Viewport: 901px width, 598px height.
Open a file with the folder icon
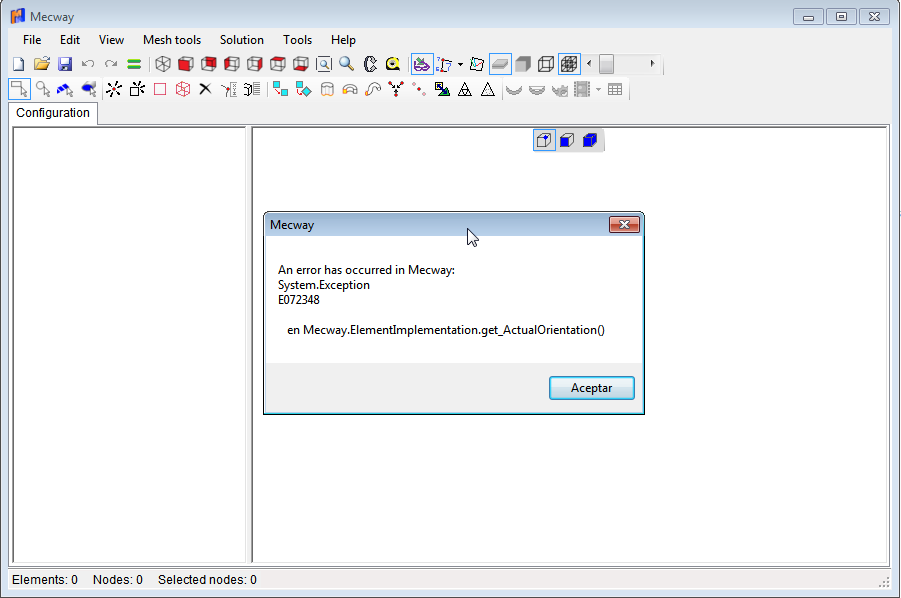[41, 64]
